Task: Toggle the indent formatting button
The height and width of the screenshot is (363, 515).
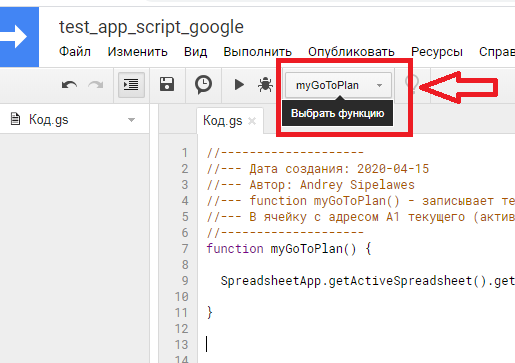Action: [131, 85]
